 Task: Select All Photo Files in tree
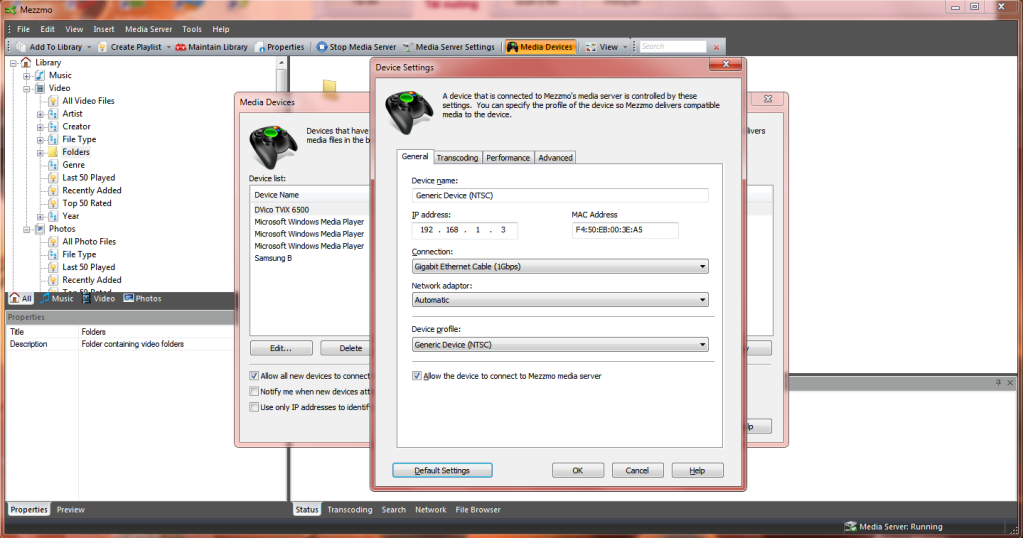[x=89, y=241]
